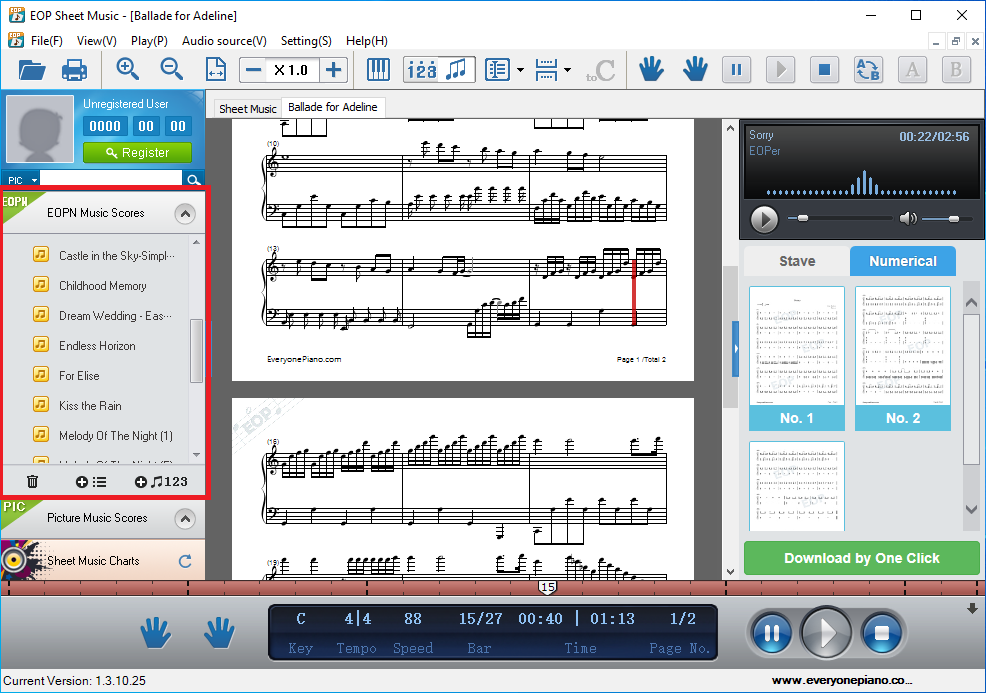Screen dimensions: 986x693
Task: Open the Audio source(V) menu
Action: (x=224, y=41)
